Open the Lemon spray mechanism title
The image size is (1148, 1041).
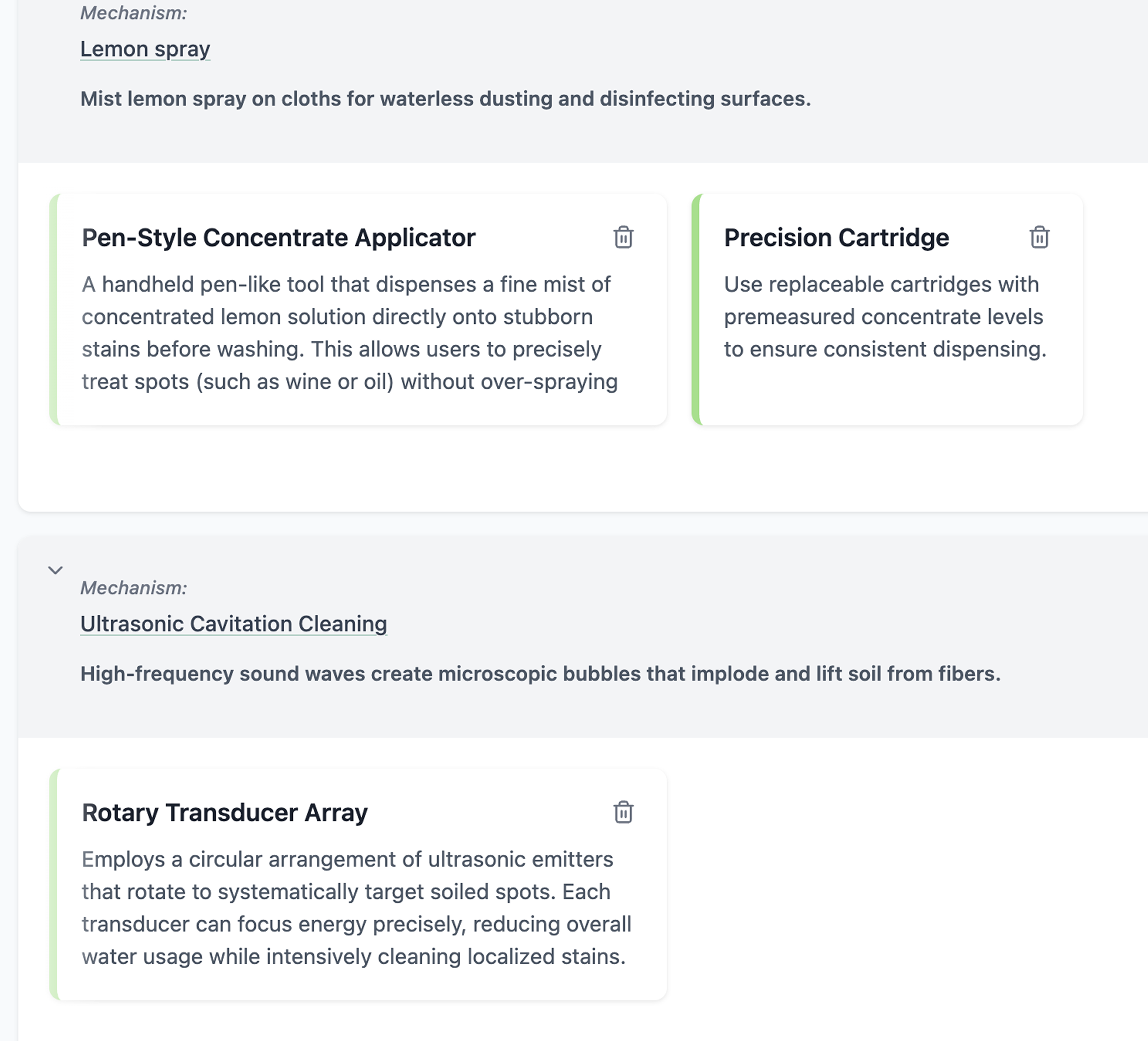point(145,49)
